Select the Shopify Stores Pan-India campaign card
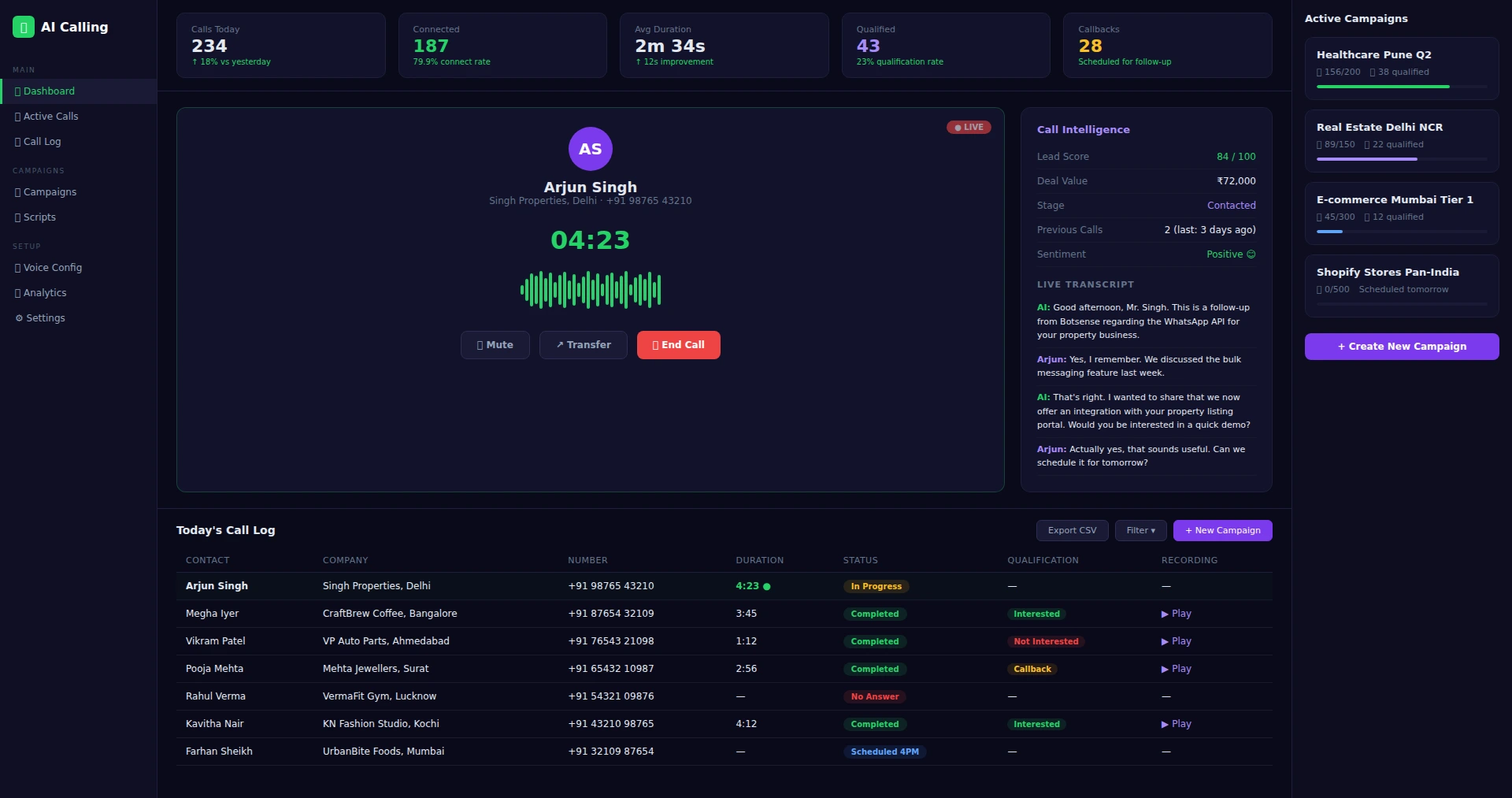The image size is (1512, 798). pyautogui.click(x=1402, y=285)
